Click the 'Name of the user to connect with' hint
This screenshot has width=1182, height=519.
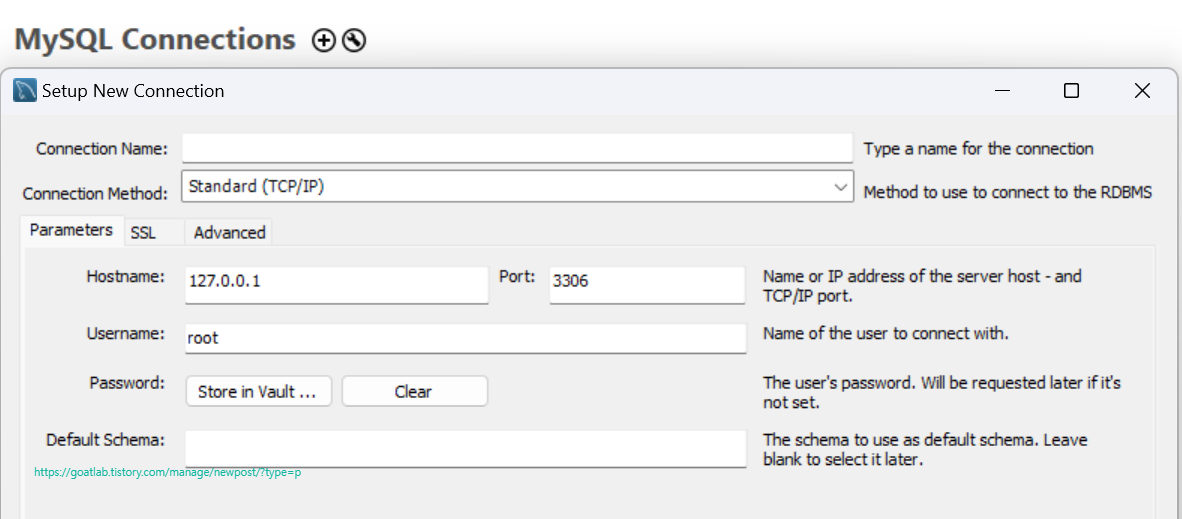point(886,333)
